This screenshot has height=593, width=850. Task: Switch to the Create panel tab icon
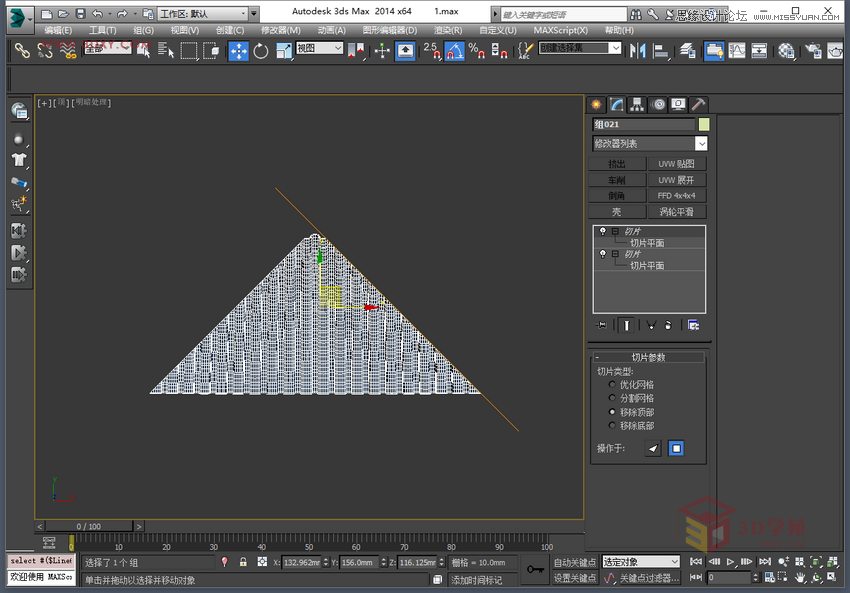click(598, 104)
